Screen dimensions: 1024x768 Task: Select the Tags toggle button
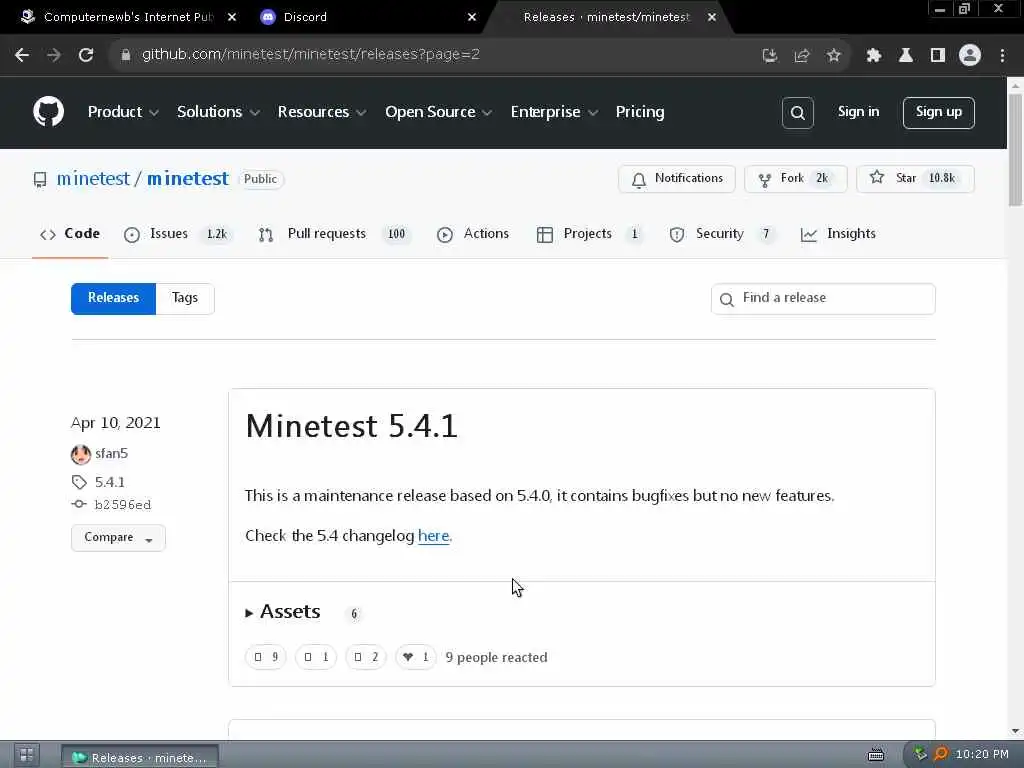(185, 298)
